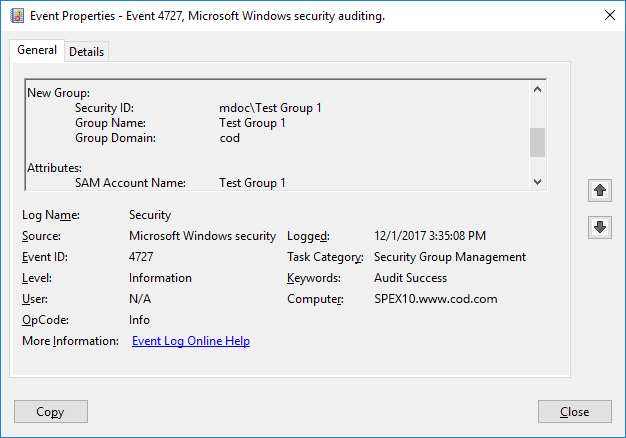The height and width of the screenshot is (438, 626).
Task: Click the Source: label
Action: pyautogui.click(x=41, y=236)
